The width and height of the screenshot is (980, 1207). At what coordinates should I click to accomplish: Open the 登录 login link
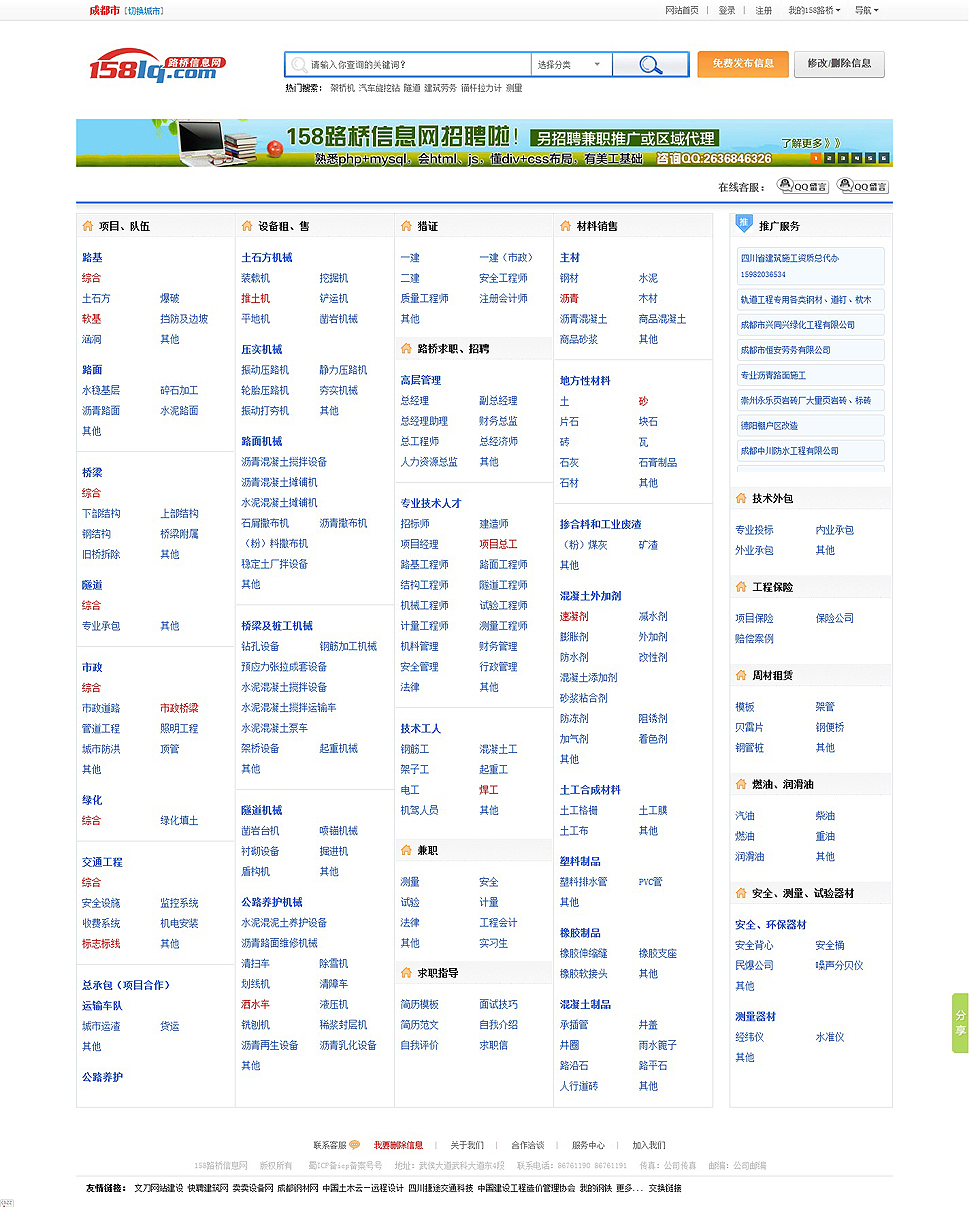pos(727,10)
